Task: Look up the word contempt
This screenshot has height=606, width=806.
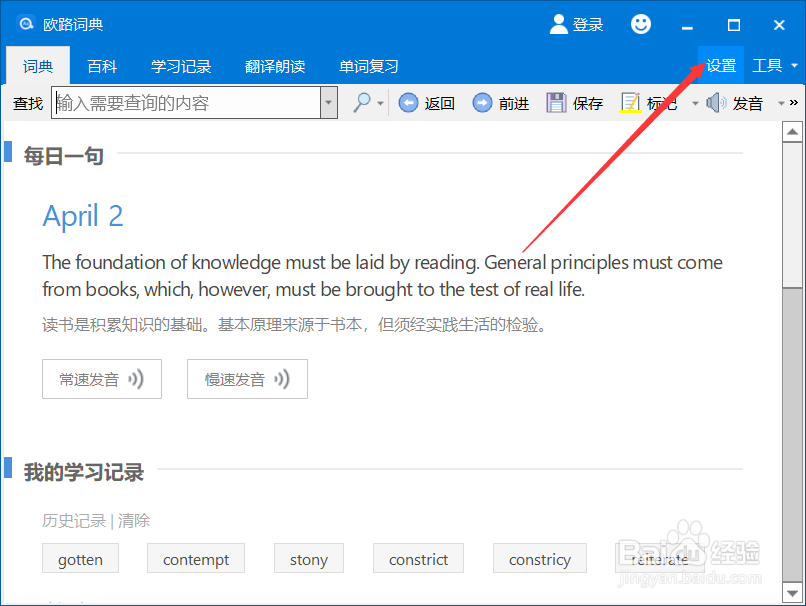Action: 196,559
